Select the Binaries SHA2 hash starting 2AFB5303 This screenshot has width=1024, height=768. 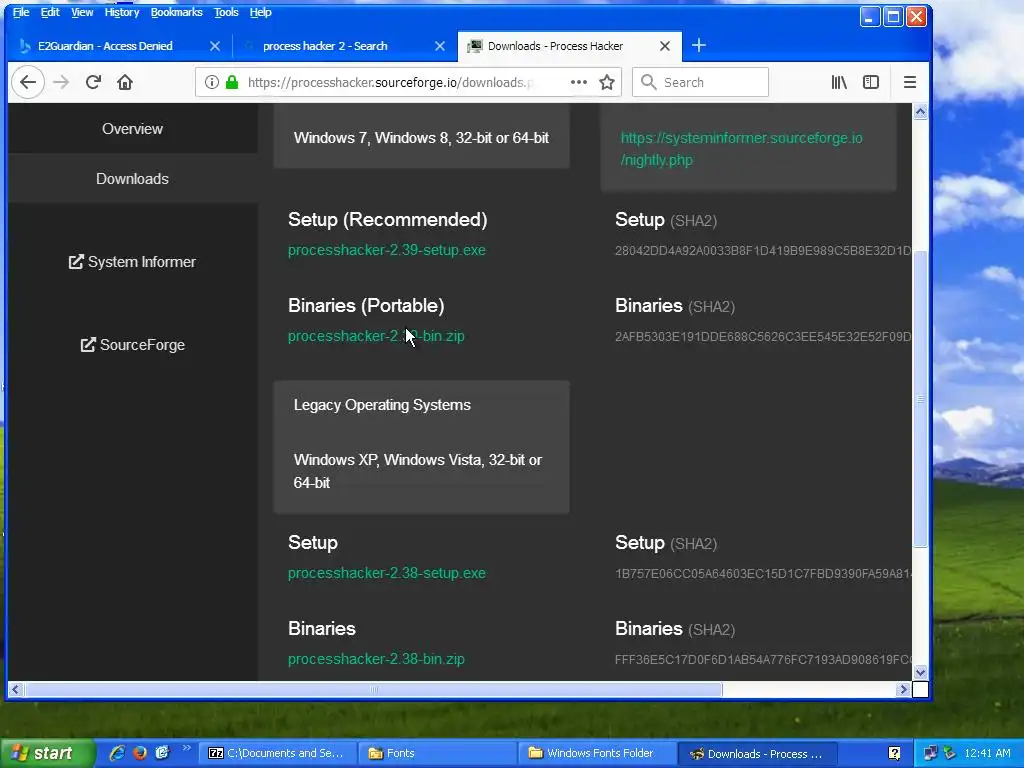coord(763,336)
